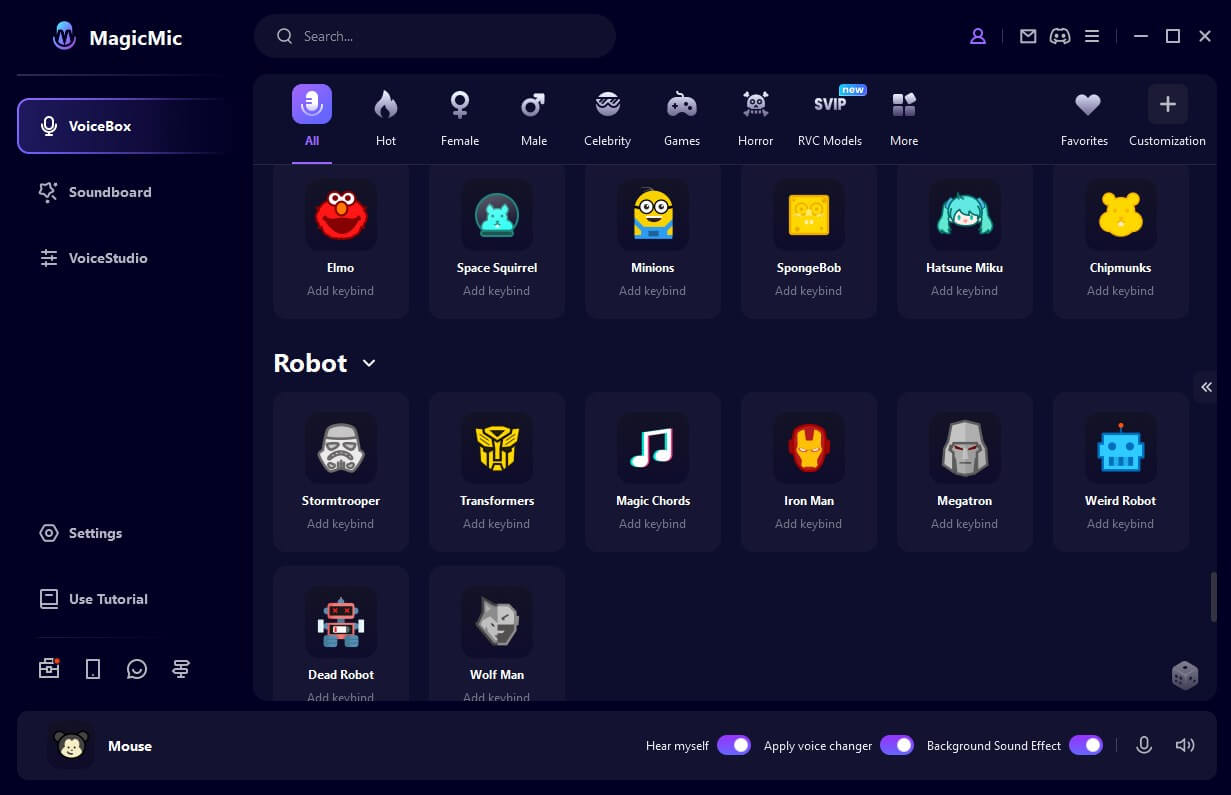Select the Megatron voice icon
Image resolution: width=1231 pixels, height=795 pixels.
(x=965, y=448)
